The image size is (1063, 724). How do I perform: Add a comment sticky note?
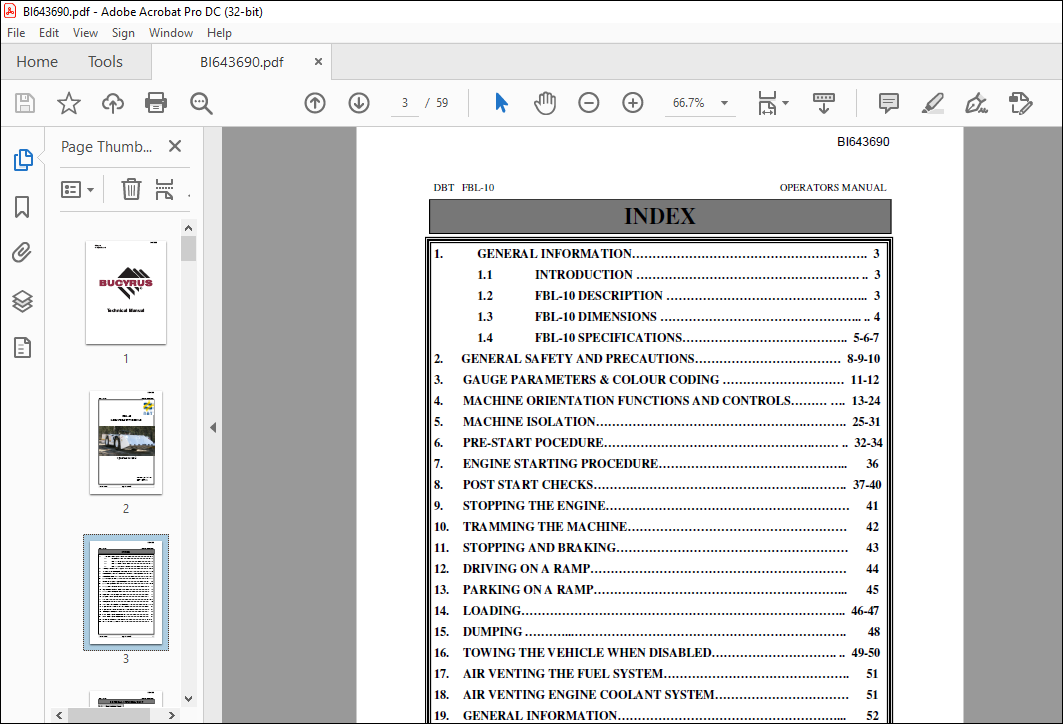[x=888, y=103]
